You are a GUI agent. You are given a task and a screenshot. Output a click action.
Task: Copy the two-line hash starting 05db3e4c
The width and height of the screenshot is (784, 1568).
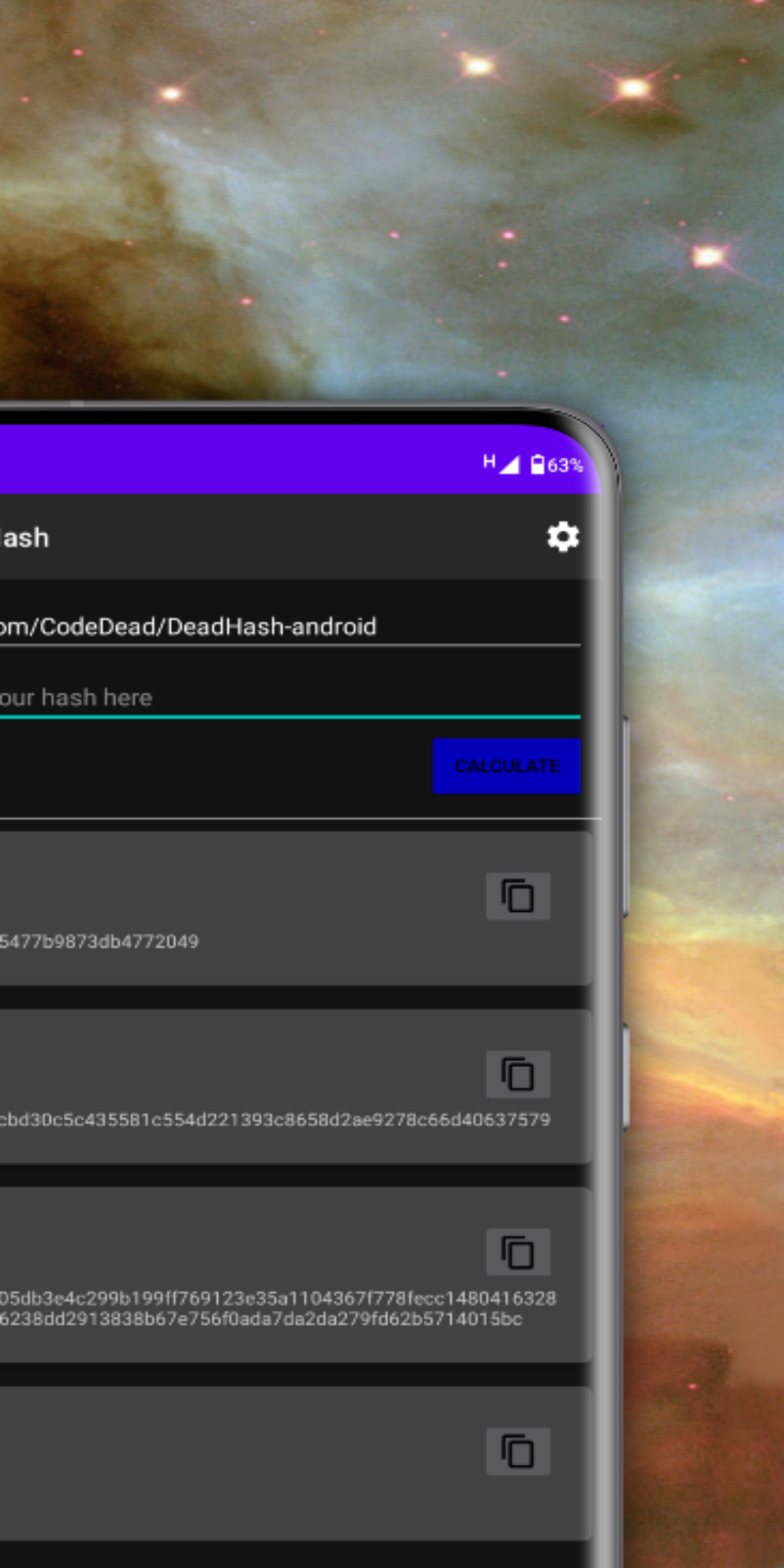click(518, 1252)
